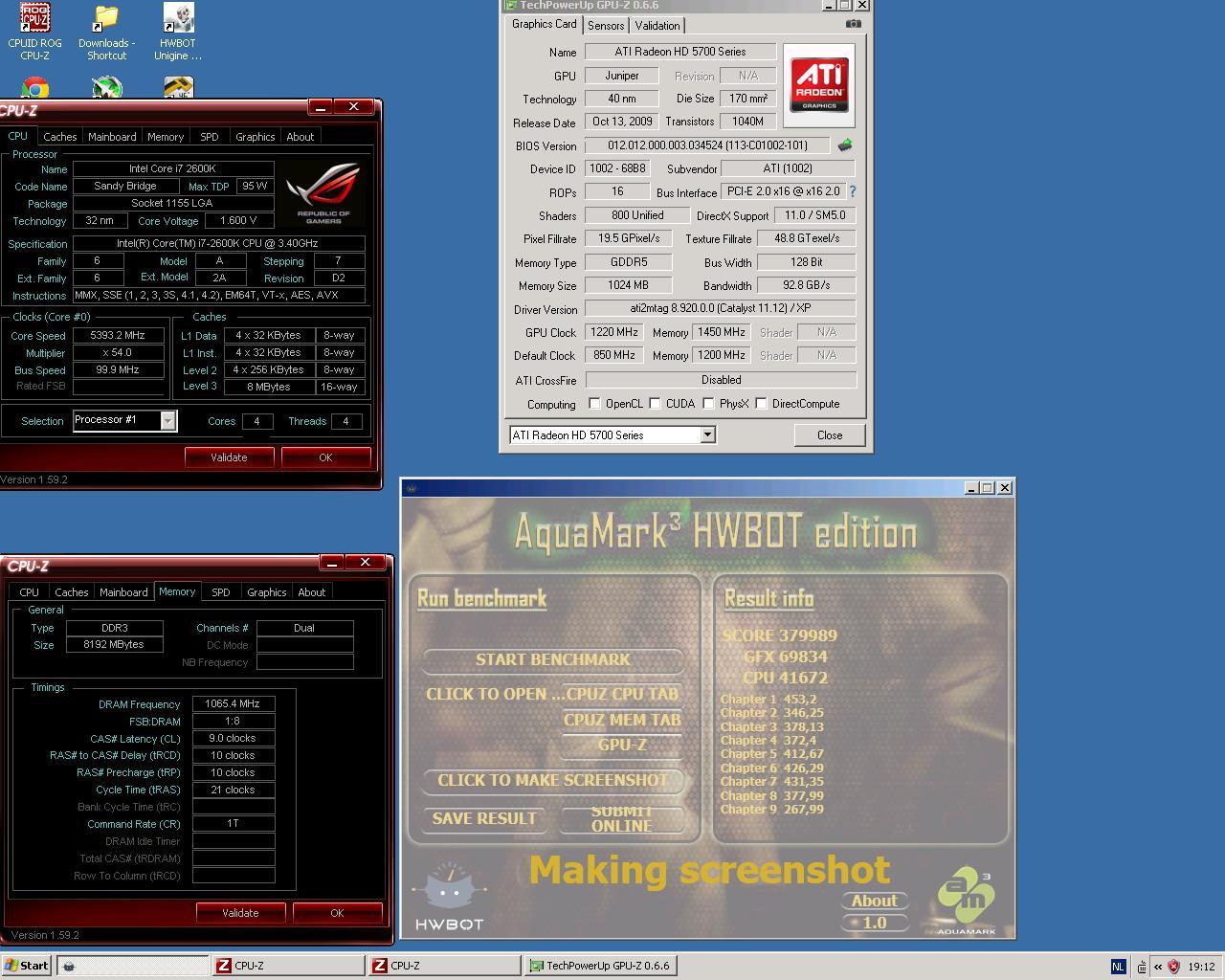
Task: Enable CUDA checkbox
Action: 655,404
